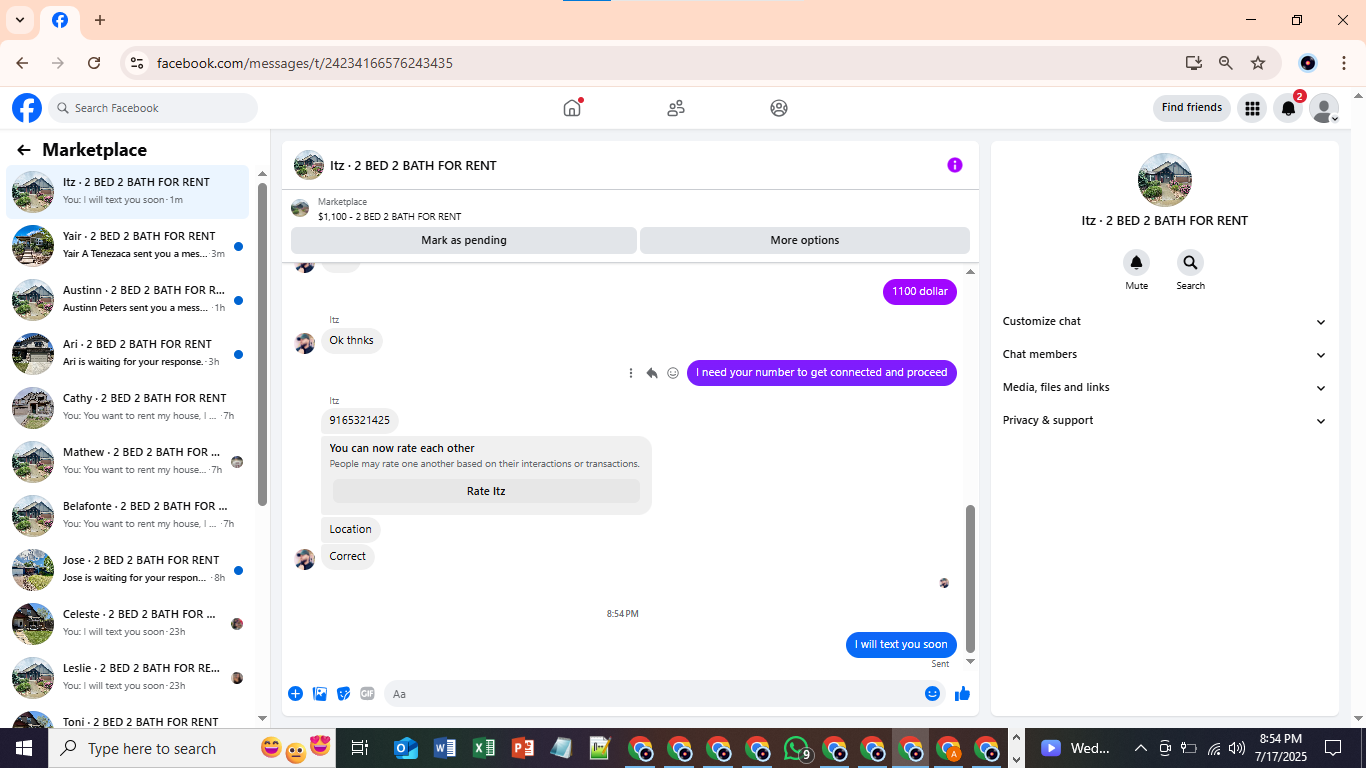Image resolution: width=1366 pixels, height=768 pixels.
Task: Open Excel from the taskbar
Action: pos(484,748)
